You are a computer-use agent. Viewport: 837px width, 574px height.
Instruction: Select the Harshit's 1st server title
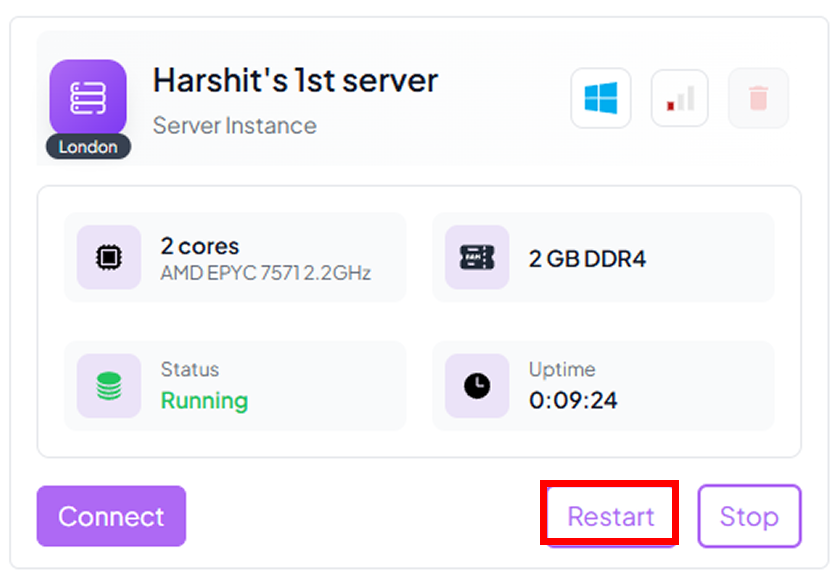(295, 80)
